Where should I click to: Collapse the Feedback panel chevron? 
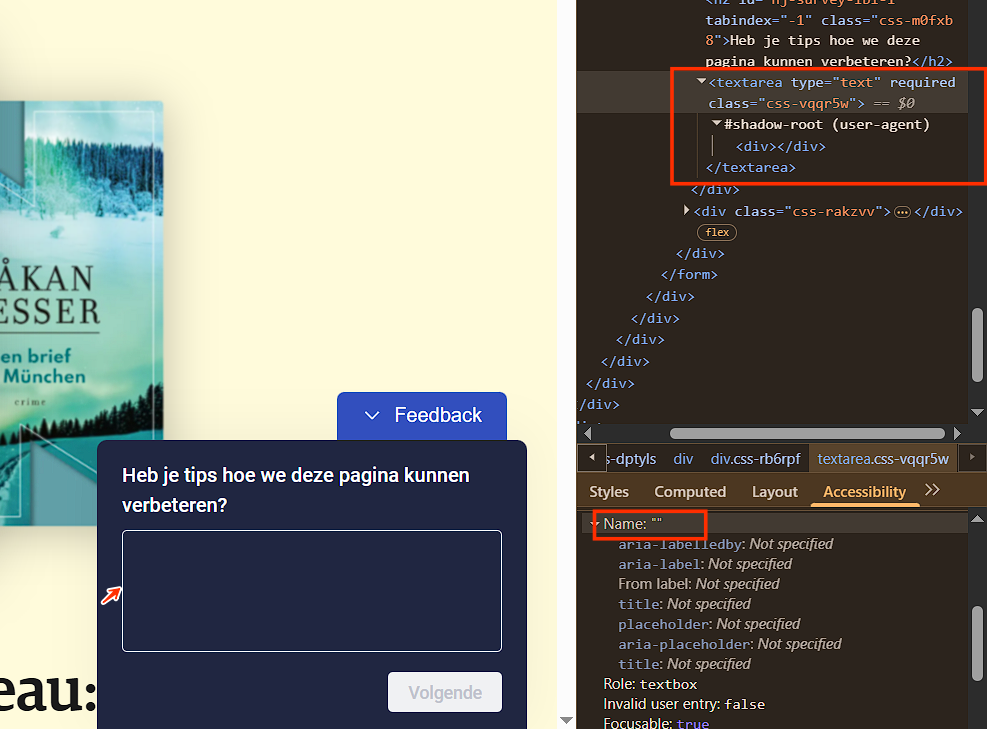click(372, 416)
